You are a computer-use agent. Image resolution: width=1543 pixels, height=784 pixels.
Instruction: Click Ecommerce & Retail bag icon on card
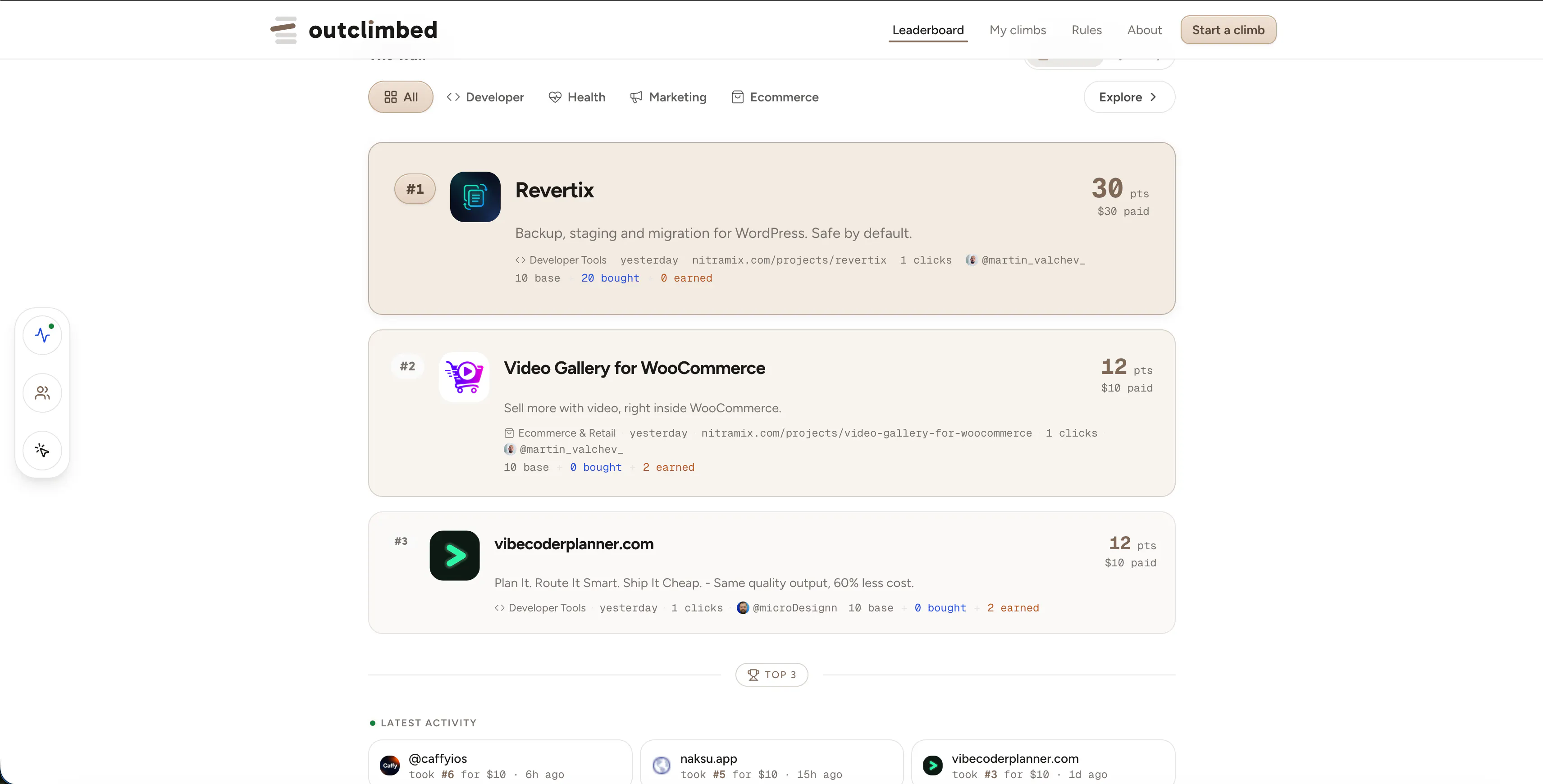pos(509,433)
